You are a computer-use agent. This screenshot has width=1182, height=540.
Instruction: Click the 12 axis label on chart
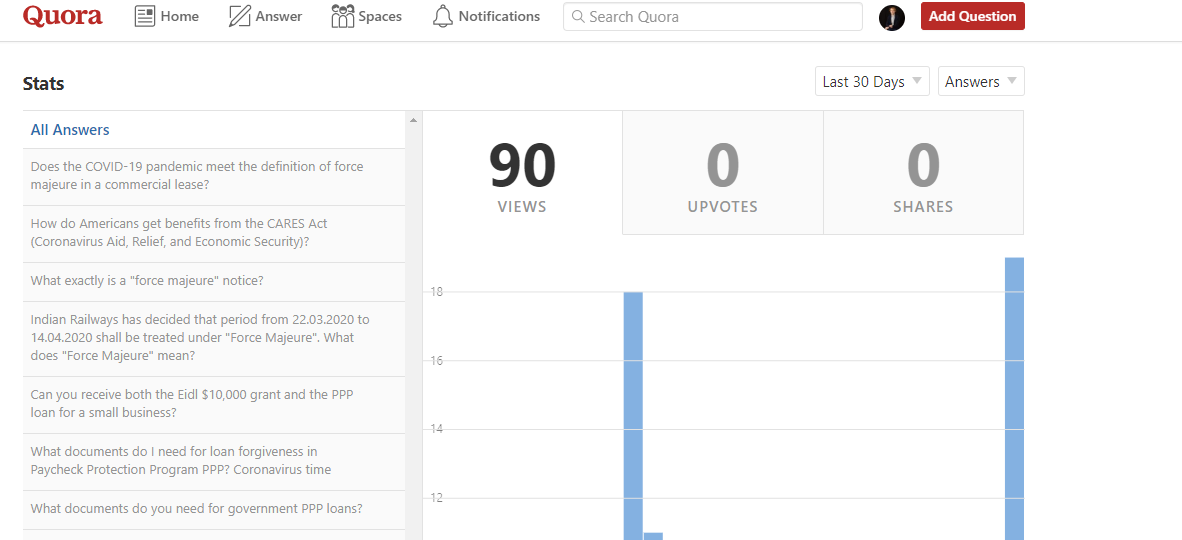[436, 498]
